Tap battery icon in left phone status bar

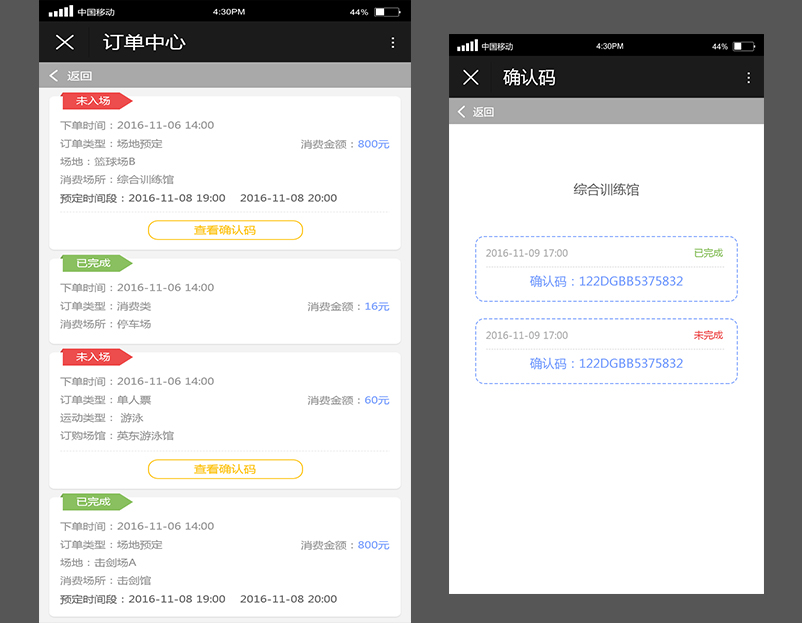click(x=386, y=12)
